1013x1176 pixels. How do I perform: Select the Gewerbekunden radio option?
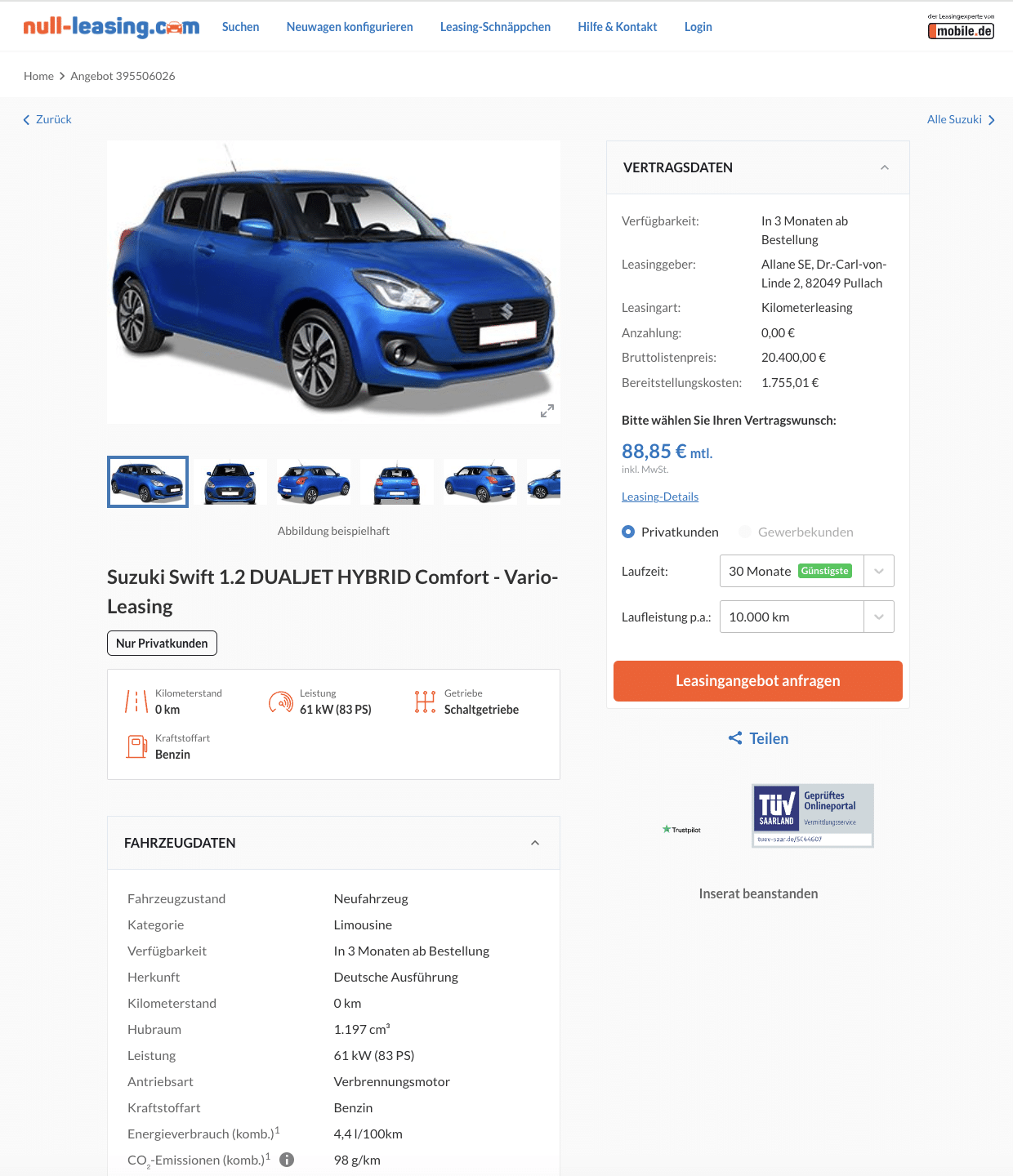745,532
